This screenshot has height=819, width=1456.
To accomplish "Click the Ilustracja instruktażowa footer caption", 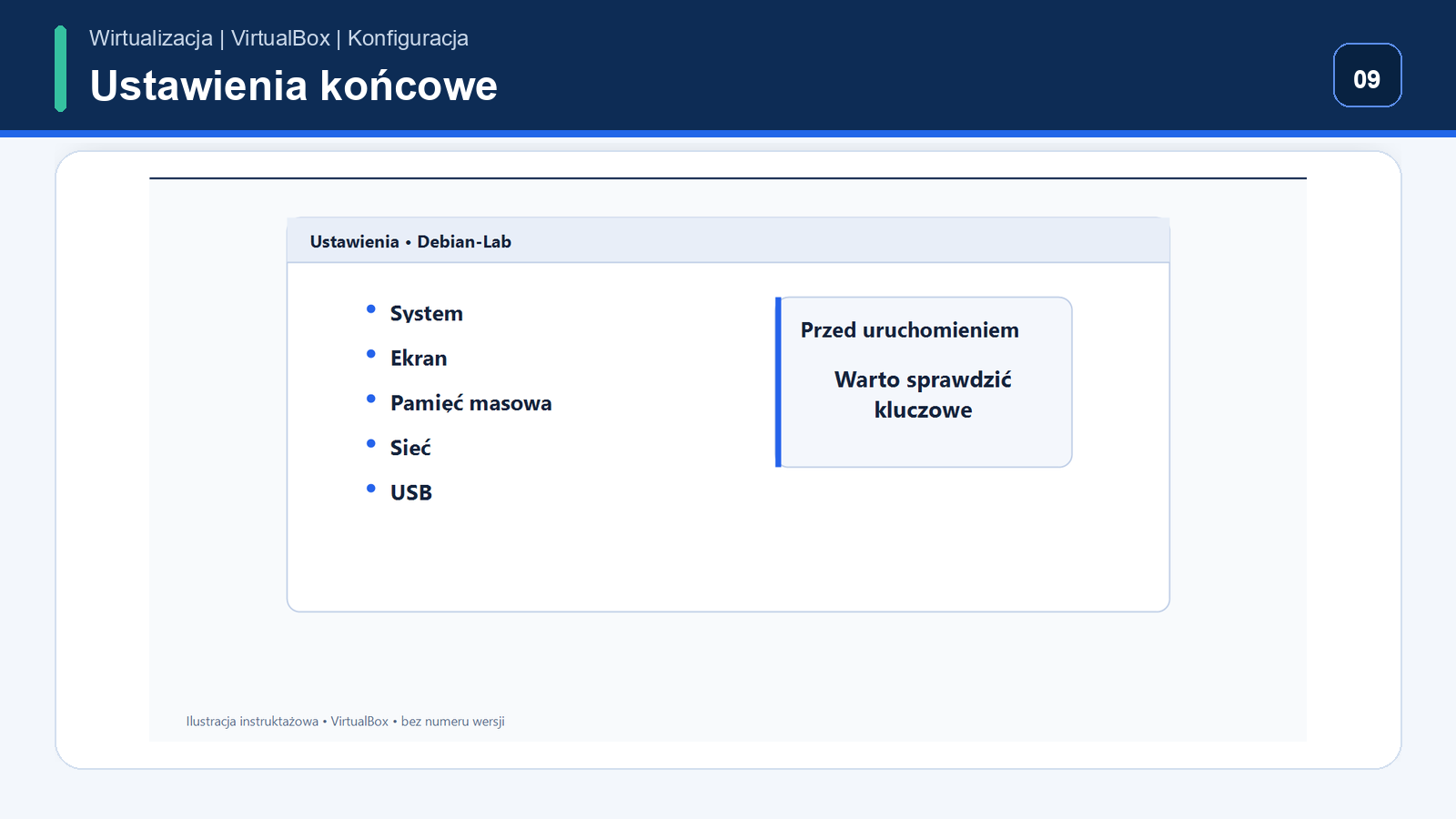I will click(x=345, y=722).
